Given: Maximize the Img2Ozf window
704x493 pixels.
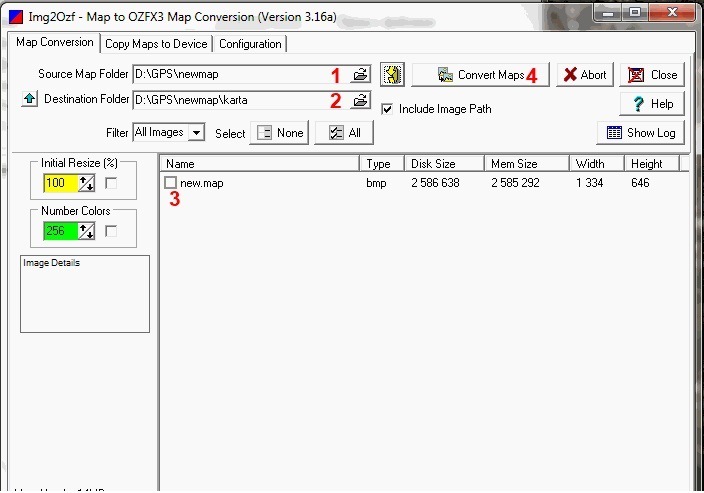Looking at the screenshot, I should click(634, 13).
